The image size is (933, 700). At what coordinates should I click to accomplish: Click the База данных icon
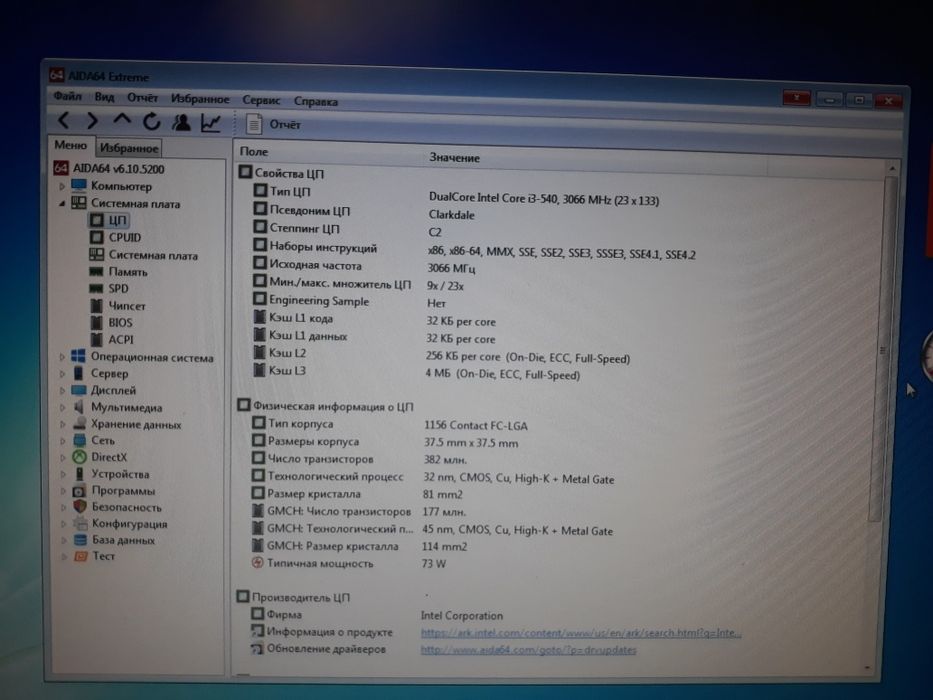80,540
